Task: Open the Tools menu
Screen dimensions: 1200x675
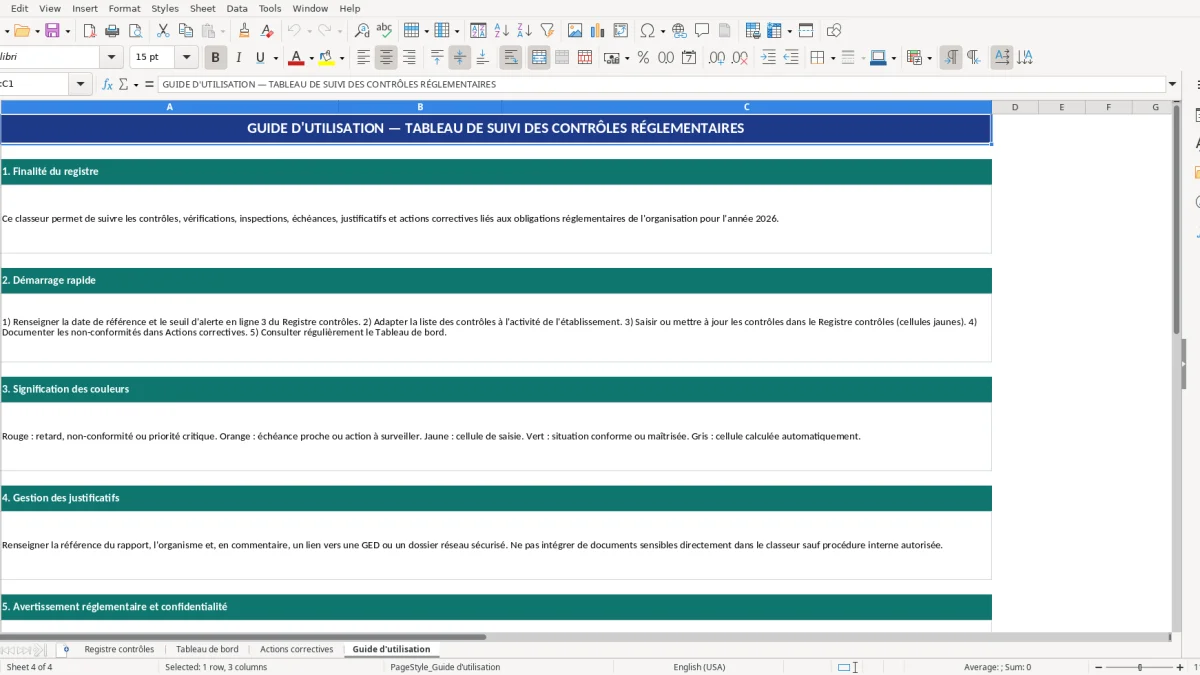Action: pos(270,8)
